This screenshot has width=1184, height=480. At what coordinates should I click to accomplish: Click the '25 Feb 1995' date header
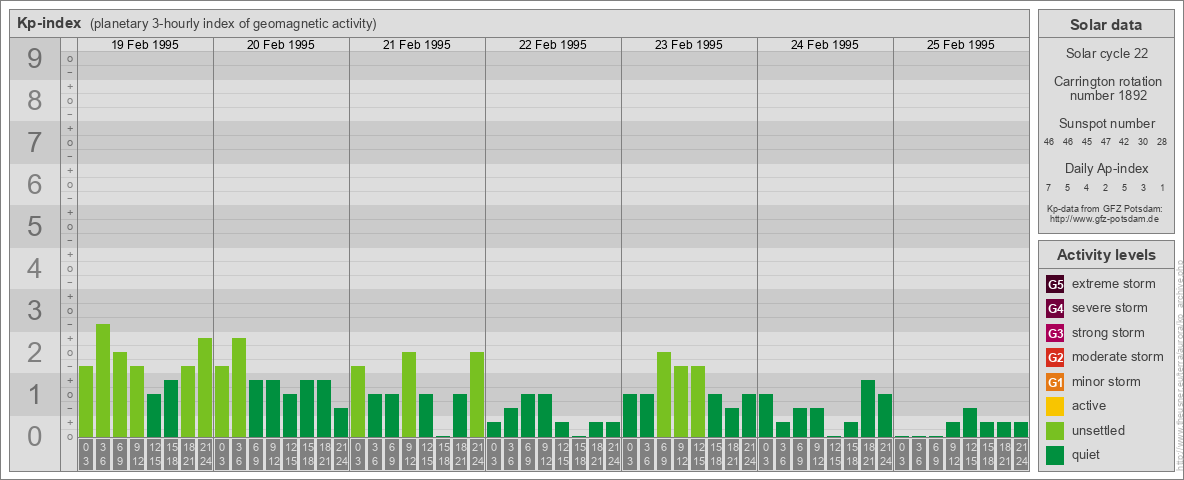960,45
